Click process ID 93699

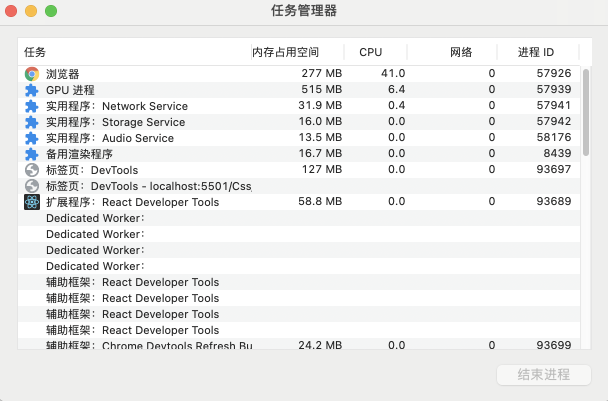554,345
